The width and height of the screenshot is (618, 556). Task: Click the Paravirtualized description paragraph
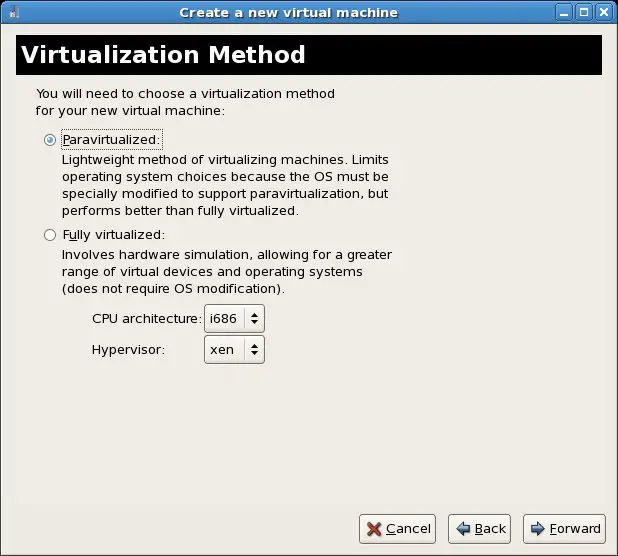pos(224,185)
